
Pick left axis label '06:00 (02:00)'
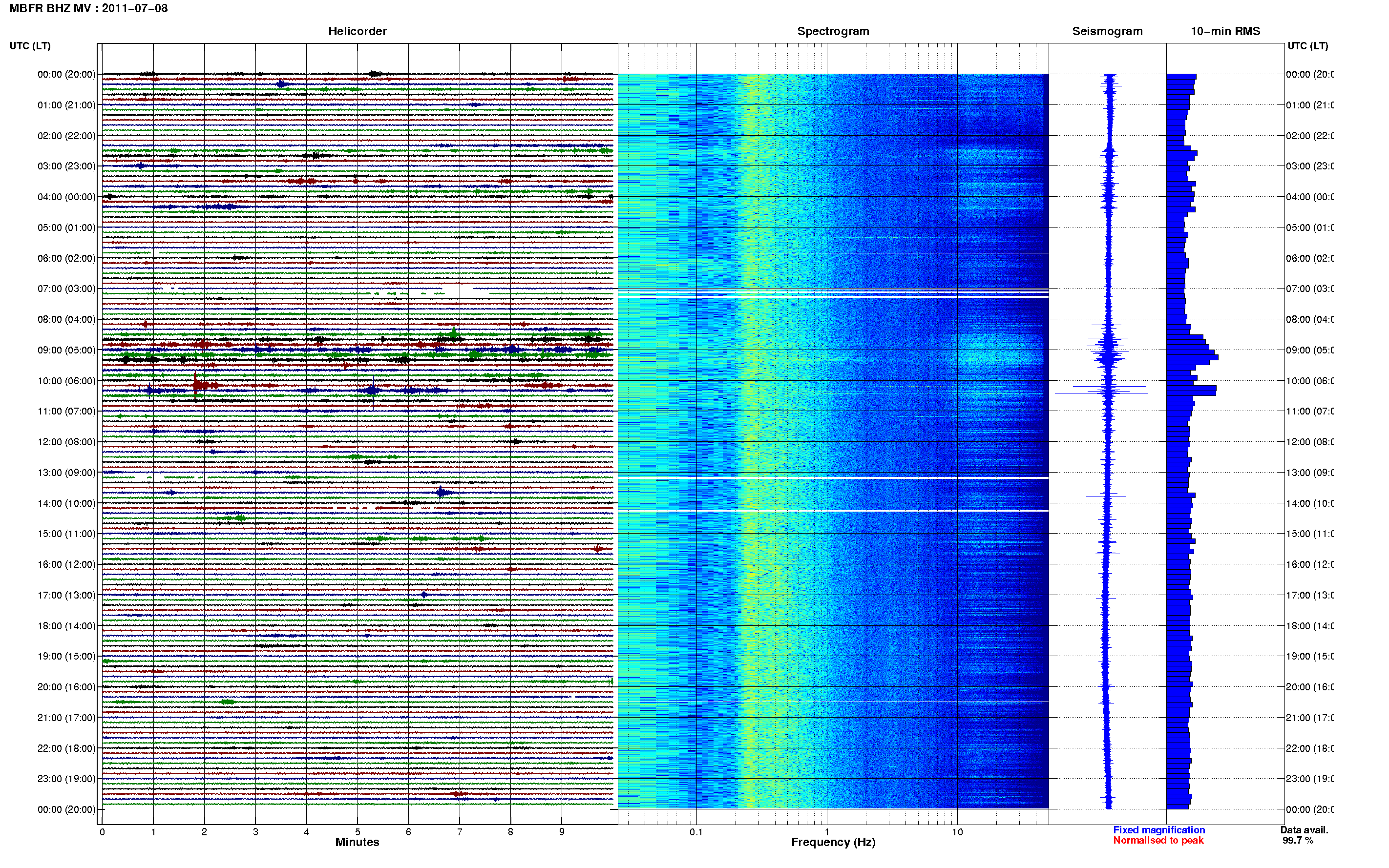click(x=66, y=258)
